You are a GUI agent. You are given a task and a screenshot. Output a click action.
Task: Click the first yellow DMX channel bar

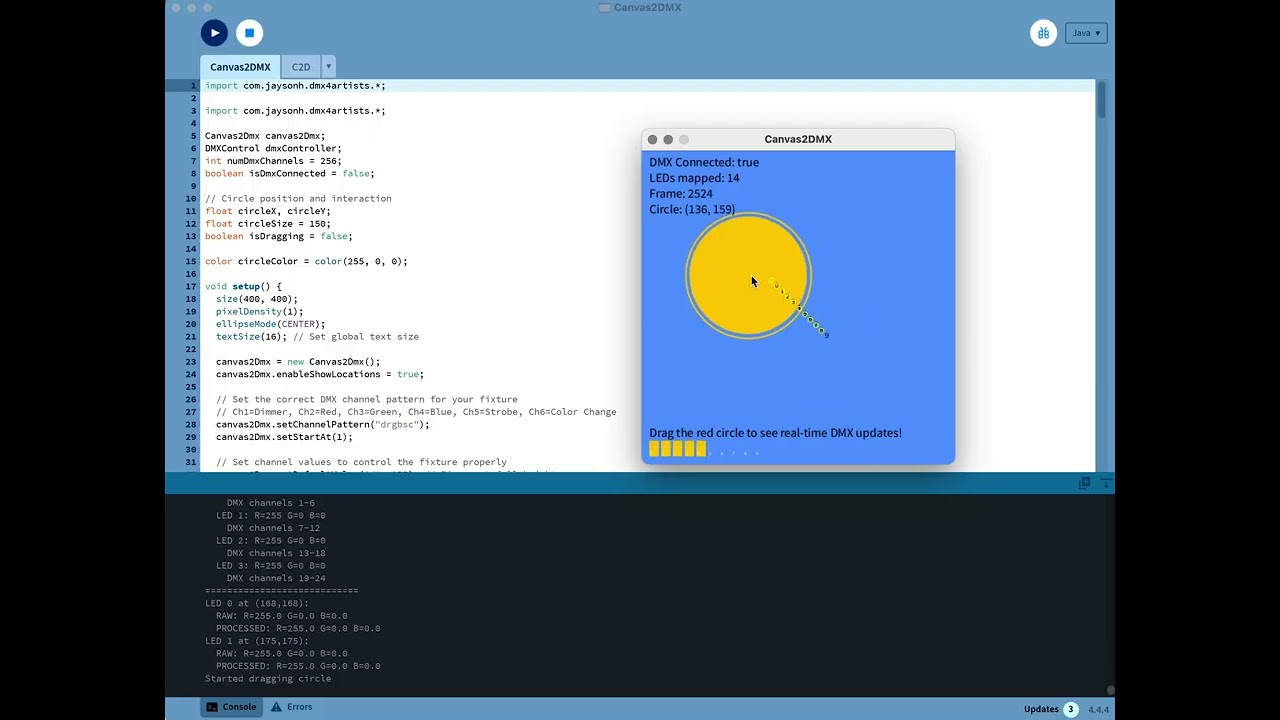tap(654, 449)
